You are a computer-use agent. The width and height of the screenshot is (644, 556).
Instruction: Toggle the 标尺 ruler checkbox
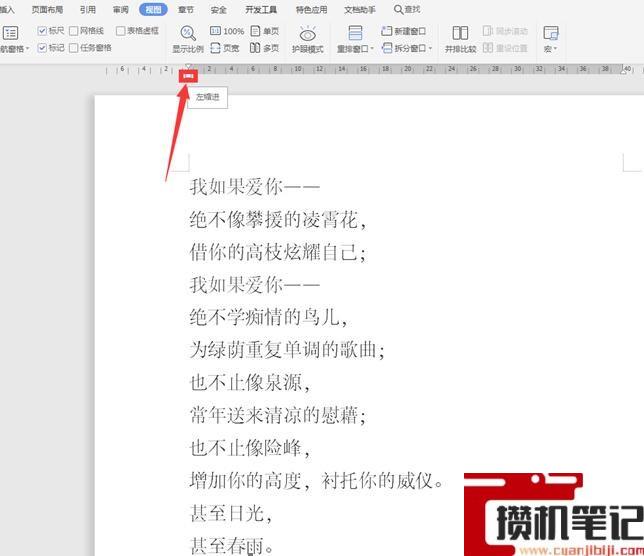click(41, 31)
